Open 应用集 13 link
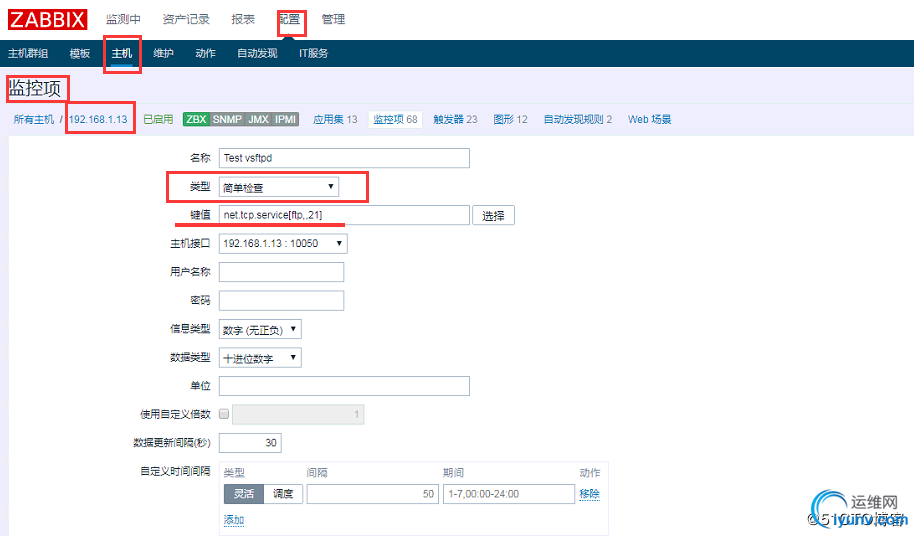 point(335,119)
